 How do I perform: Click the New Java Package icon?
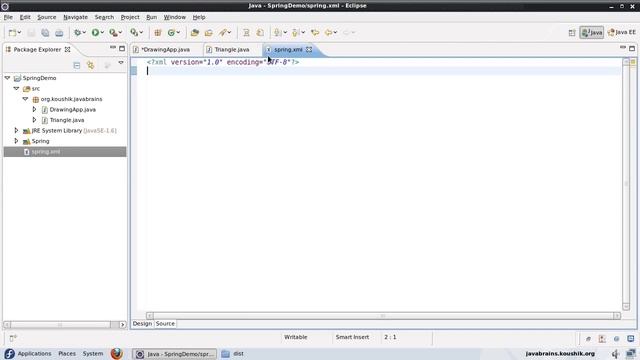point(158,33)
